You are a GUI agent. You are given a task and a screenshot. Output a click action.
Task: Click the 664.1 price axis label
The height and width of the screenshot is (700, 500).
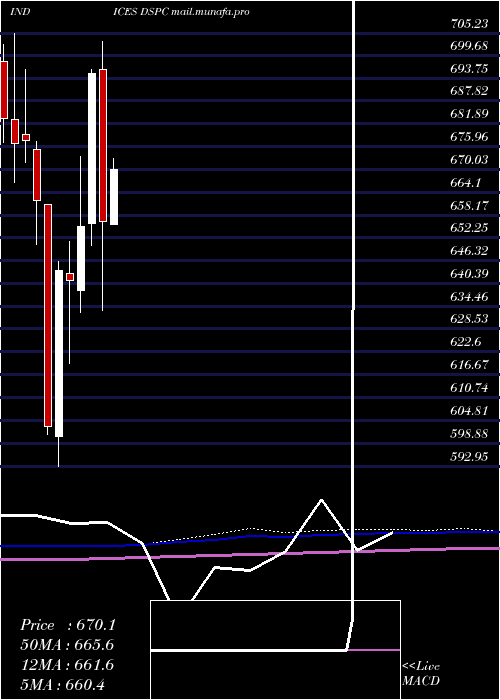(466, 182)
